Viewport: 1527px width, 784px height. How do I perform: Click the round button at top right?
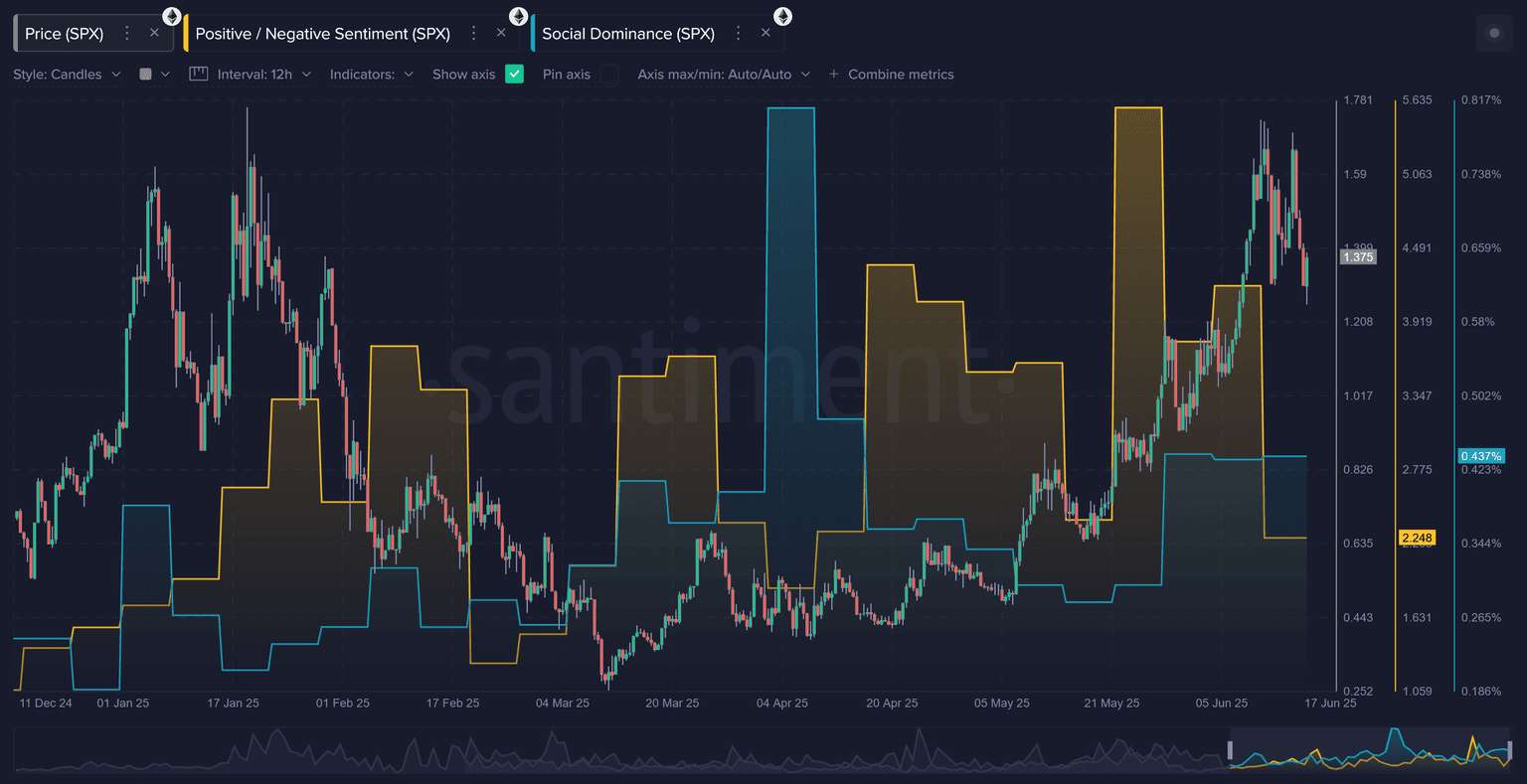1493,33
